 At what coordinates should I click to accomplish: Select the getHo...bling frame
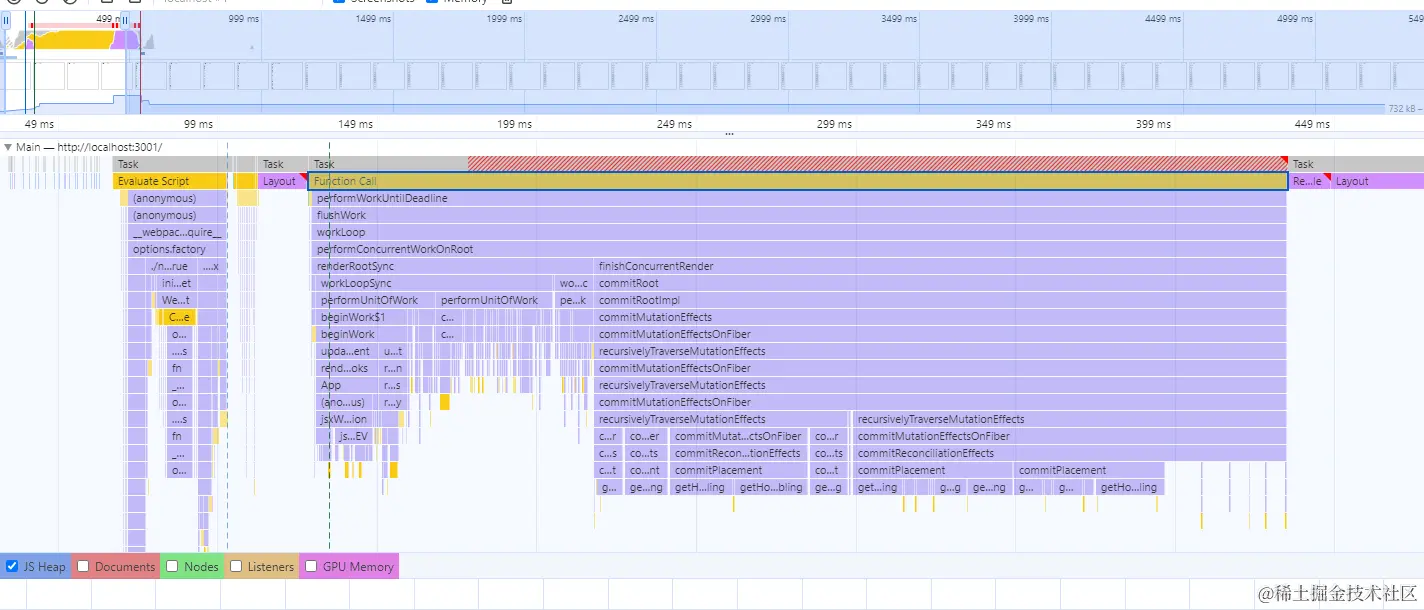click(770, 487)
